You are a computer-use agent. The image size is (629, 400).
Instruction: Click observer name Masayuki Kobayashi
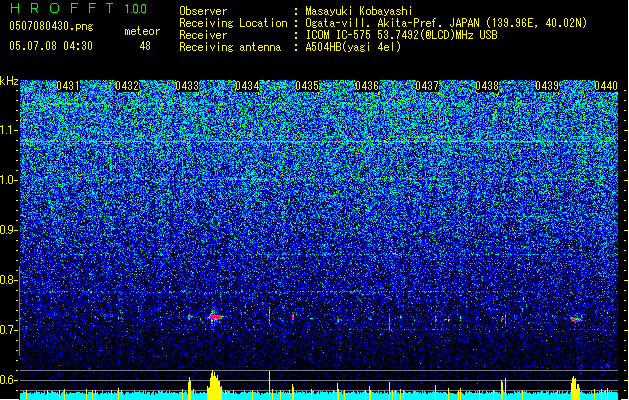coord(359,11)
